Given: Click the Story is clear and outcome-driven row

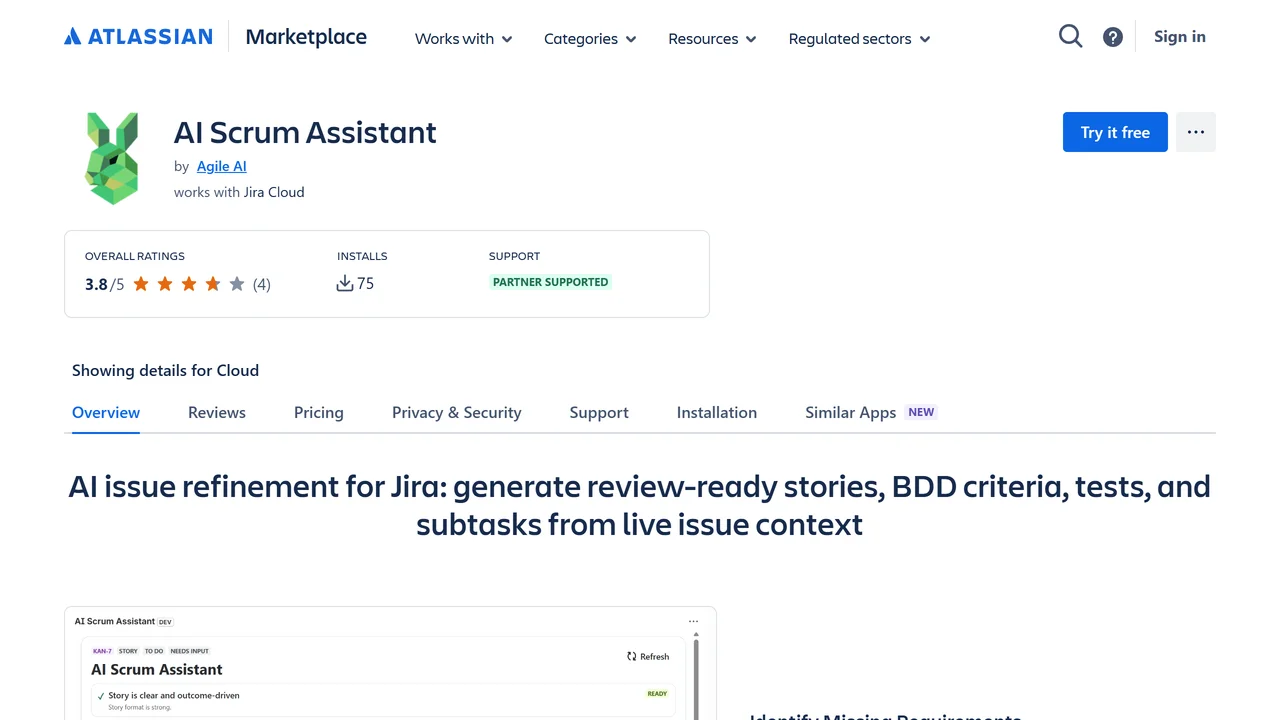Looking at the screenshot, I should [385, 701].
